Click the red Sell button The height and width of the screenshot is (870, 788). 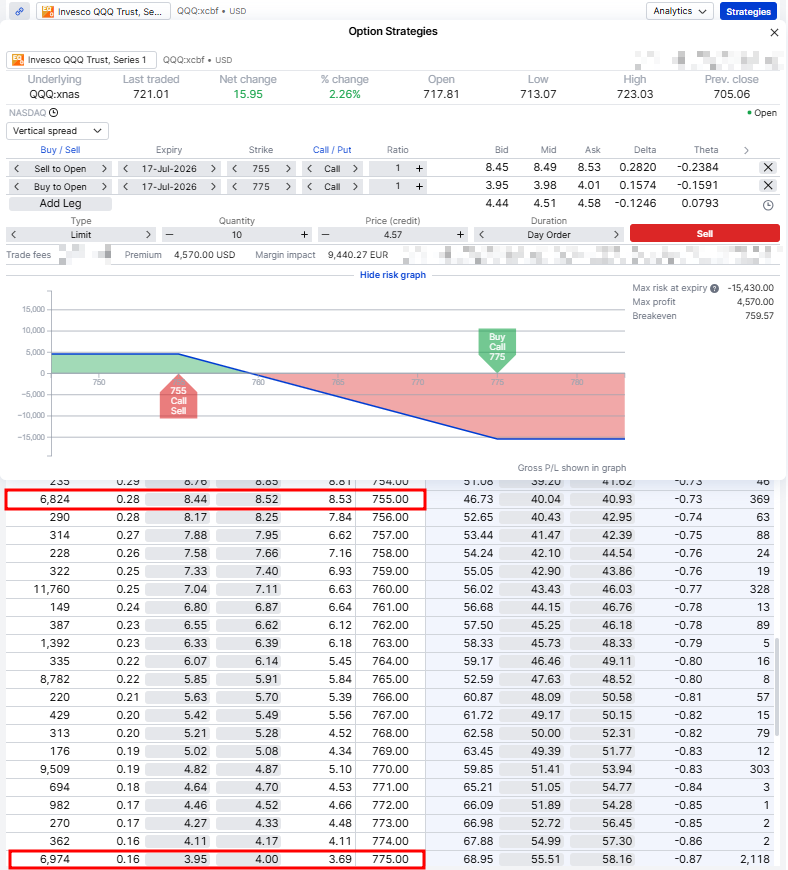[x=704, y=234]
